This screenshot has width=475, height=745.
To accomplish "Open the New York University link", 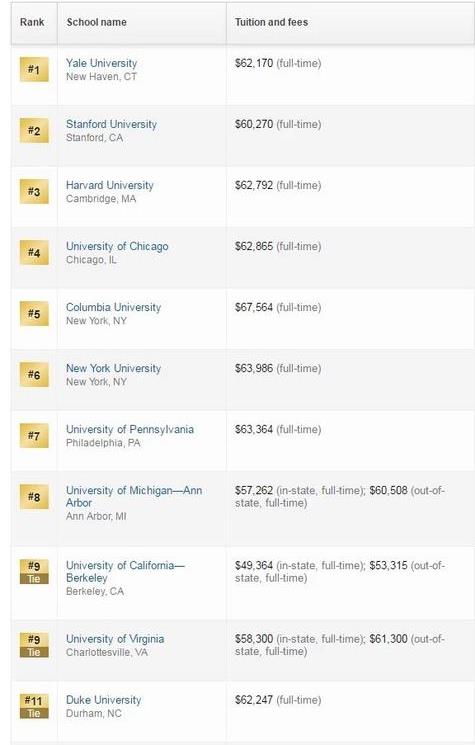I will tap(114, 368).
